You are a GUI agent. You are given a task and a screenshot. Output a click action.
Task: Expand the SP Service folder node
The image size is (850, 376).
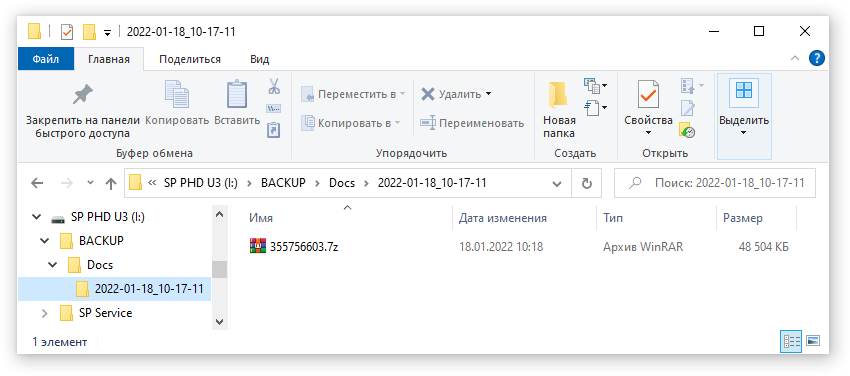point(44,313)
